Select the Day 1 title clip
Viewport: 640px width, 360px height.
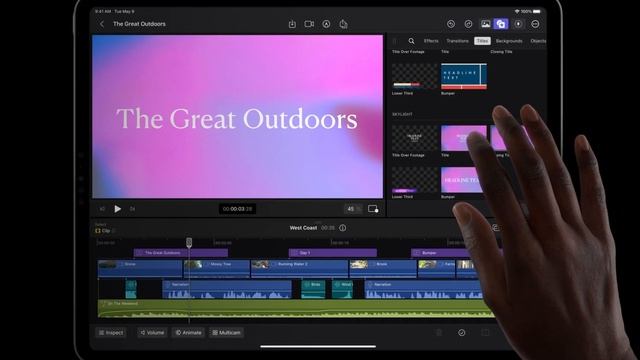333,253
